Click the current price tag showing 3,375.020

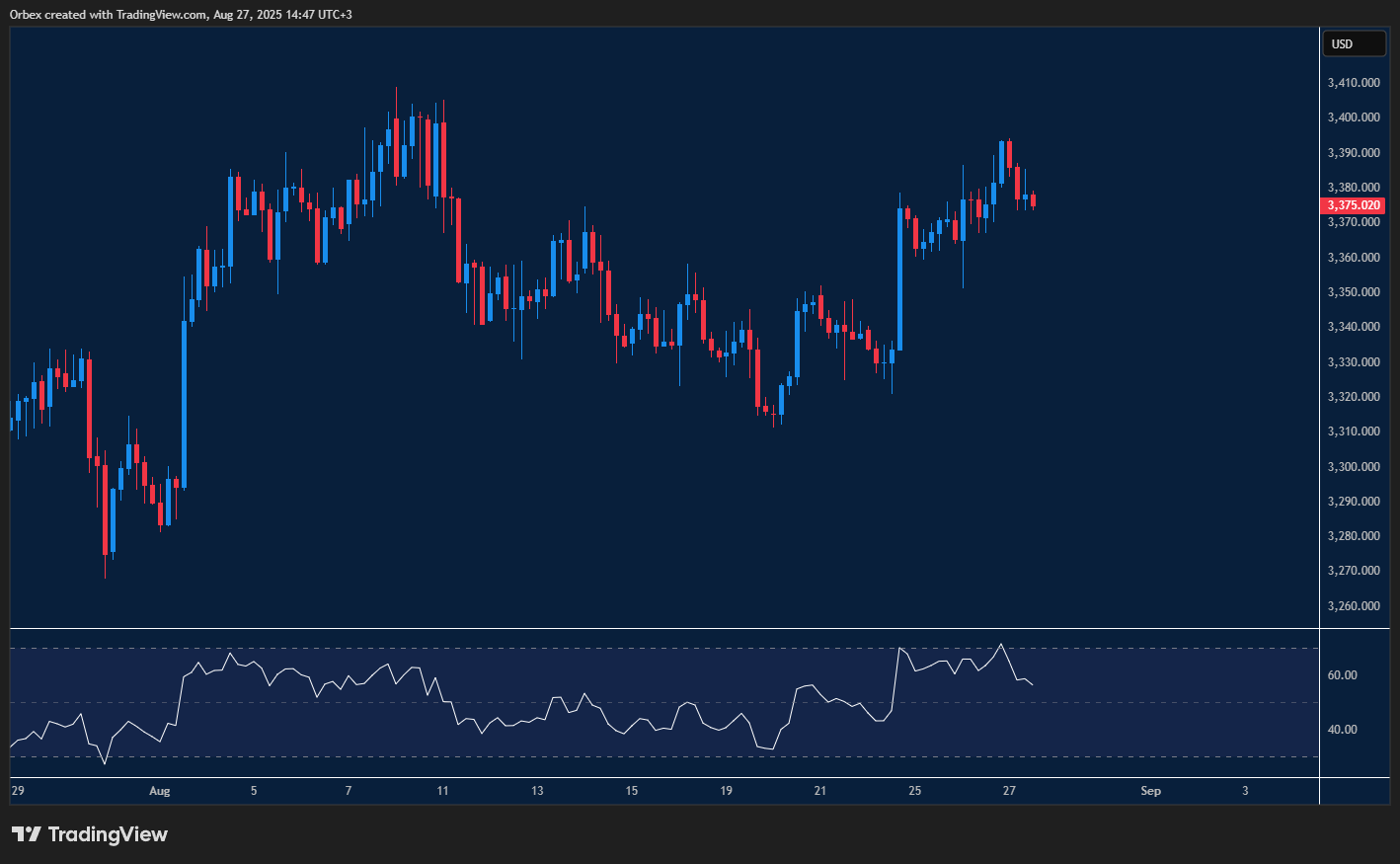pos(1354,205)
